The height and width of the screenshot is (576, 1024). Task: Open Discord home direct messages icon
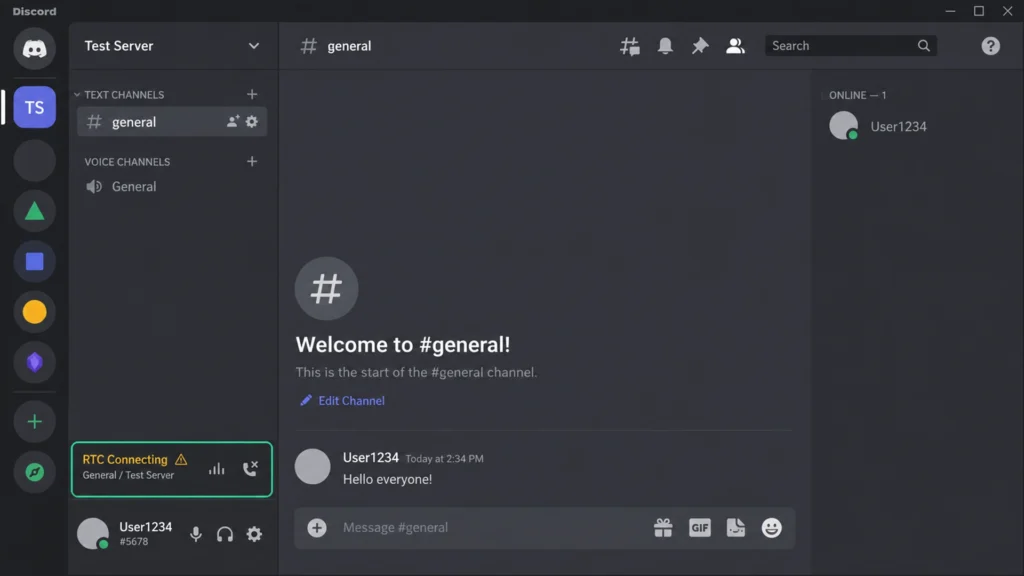(35, 48)
